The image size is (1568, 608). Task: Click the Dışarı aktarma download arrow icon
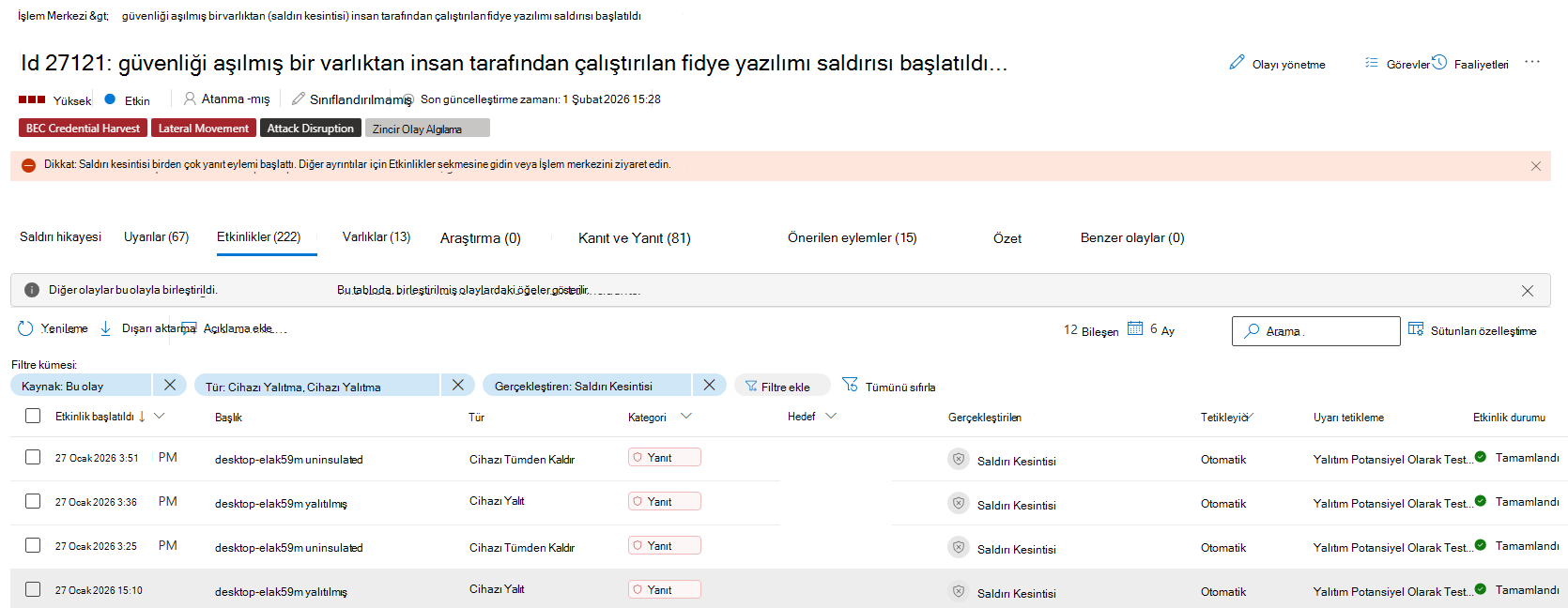105,327
